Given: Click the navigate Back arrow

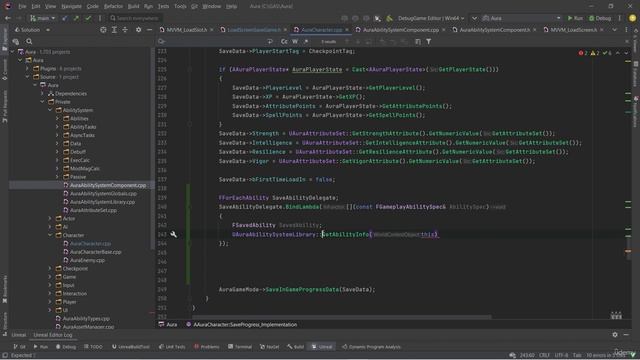Looking at the screenshot, I should pos(8,18).
